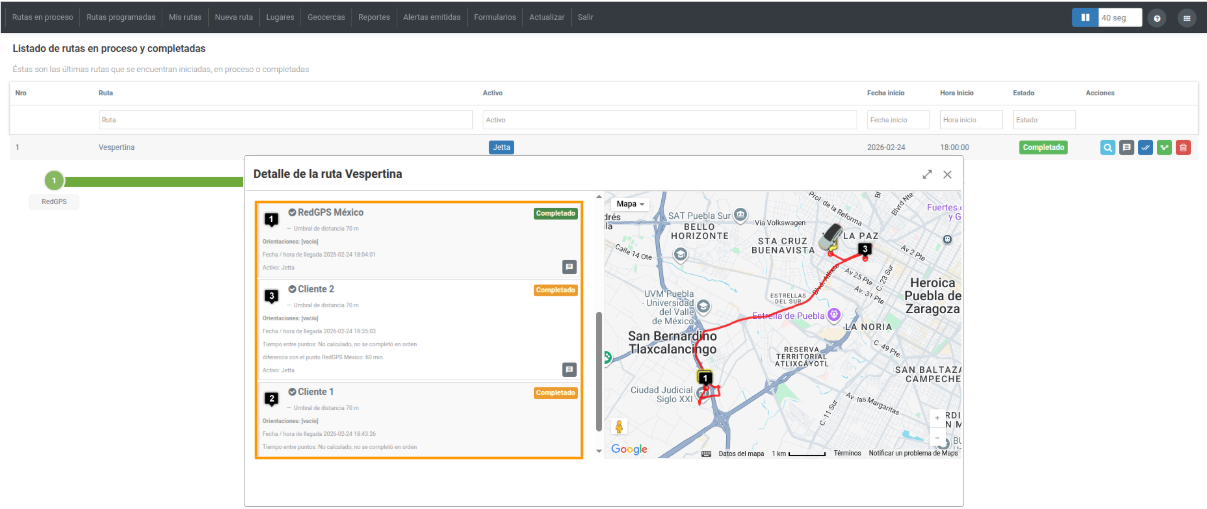
Task: Click the green timeline marker number 1
Action: (x=54, y=181)
